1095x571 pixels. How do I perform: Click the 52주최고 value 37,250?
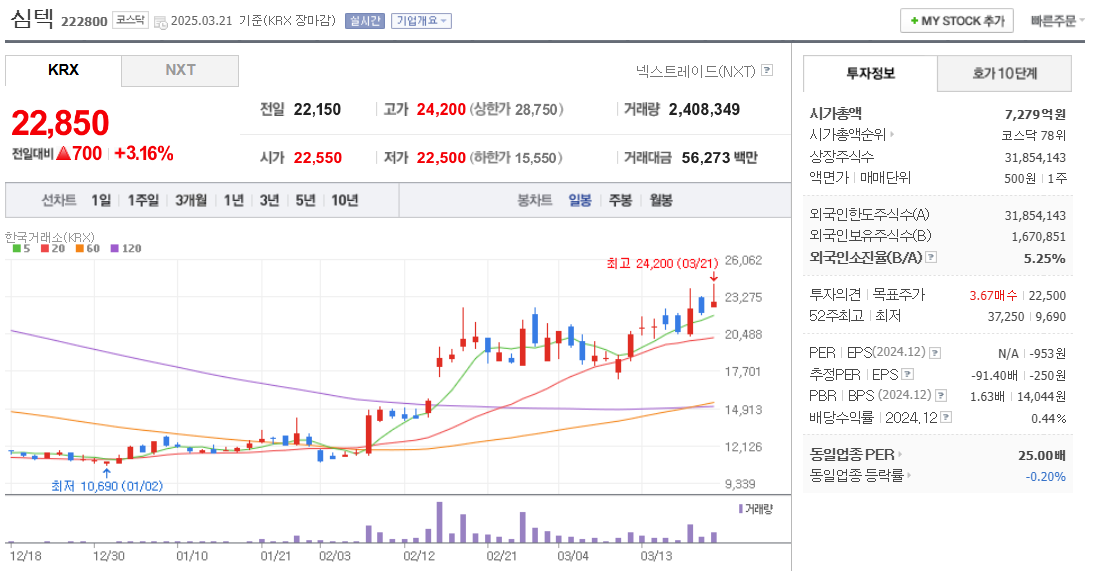(1006, 317)
